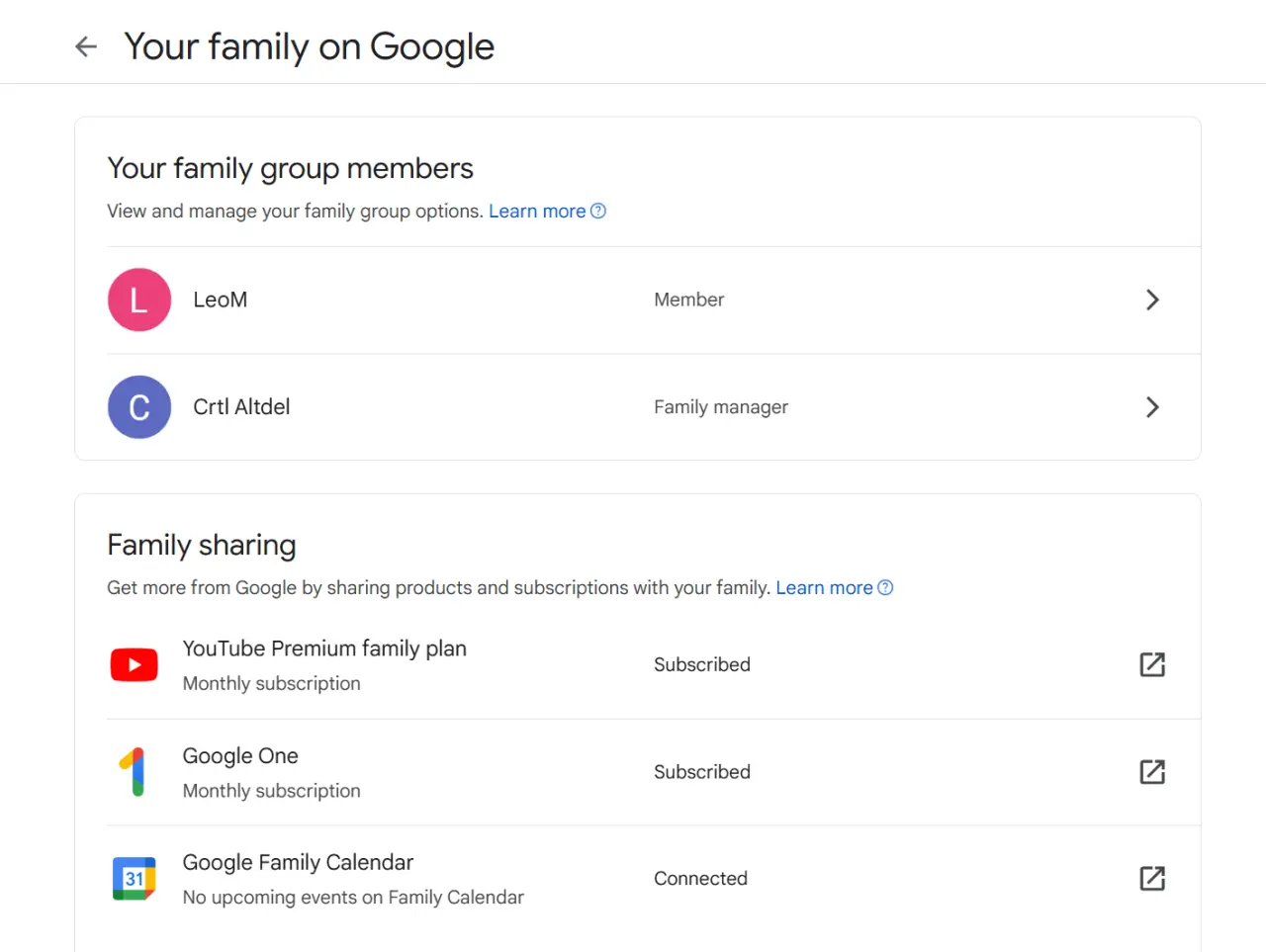
Task: Click Google One Subscribed status
Action: click(x=702, y=772)
